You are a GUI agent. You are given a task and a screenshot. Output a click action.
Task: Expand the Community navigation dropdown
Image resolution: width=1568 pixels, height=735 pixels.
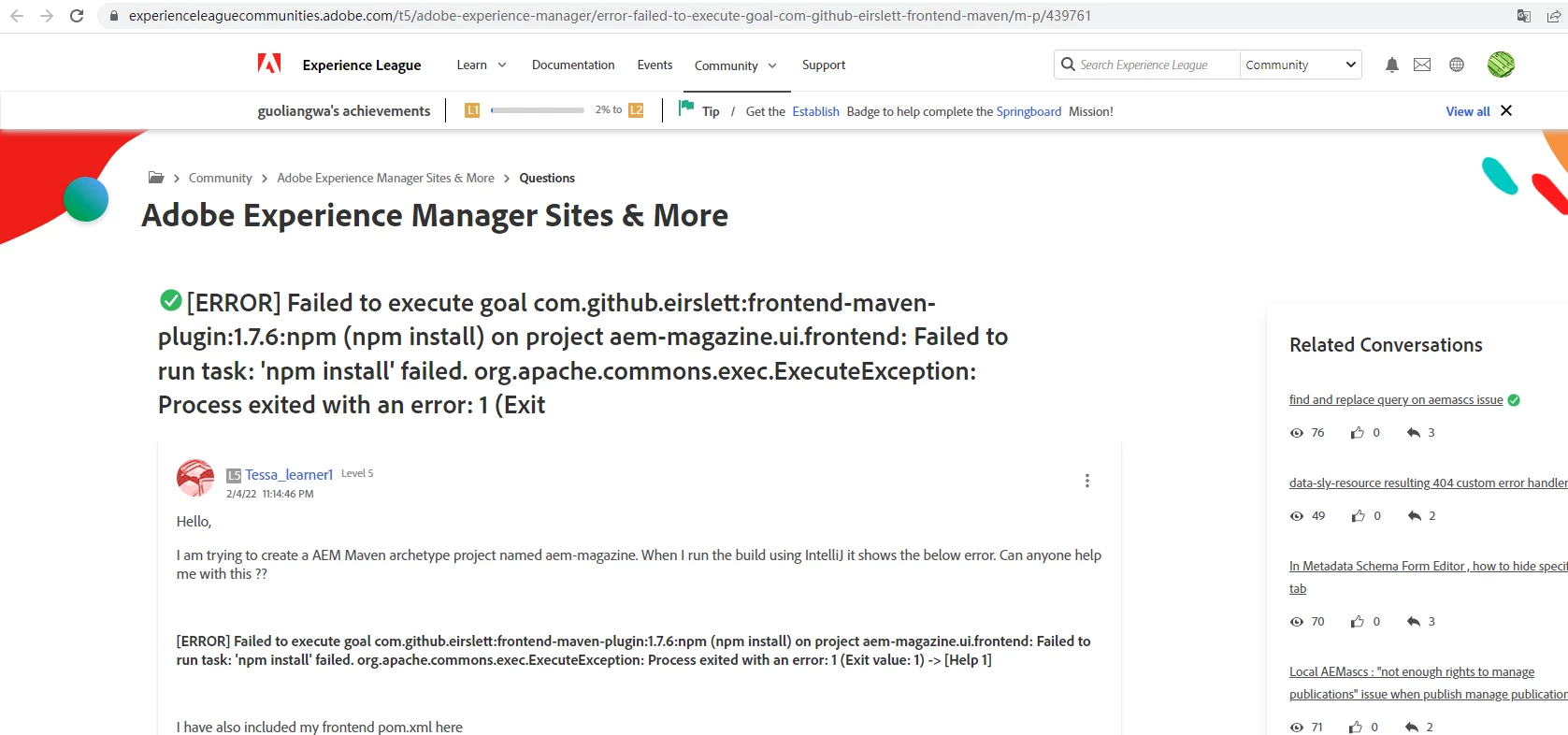click(x=736, y=65)
